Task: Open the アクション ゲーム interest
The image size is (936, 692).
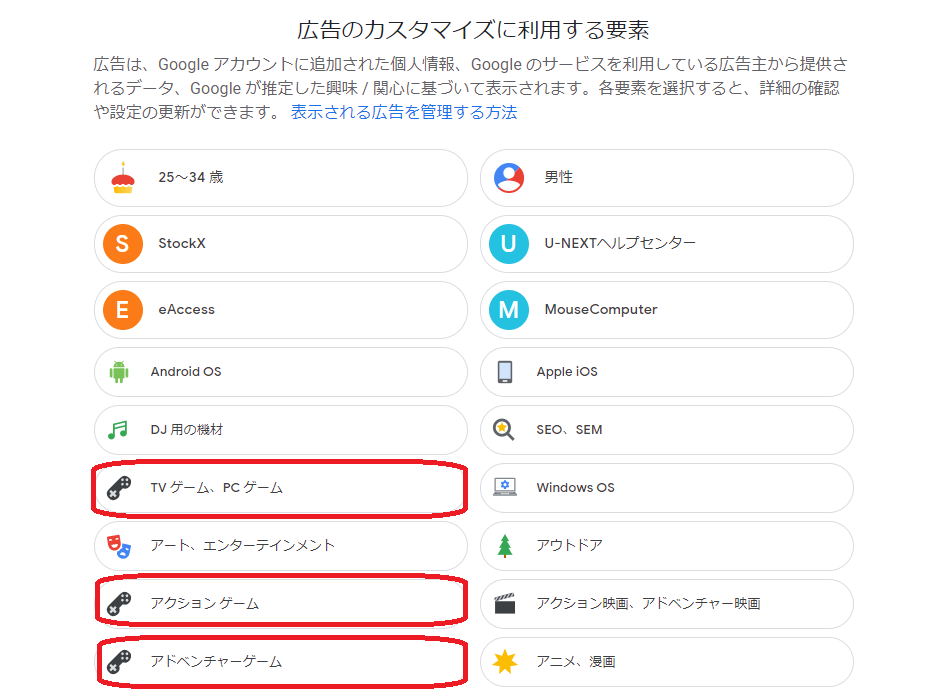Action: pyautogui.click(x=281, y=604)
